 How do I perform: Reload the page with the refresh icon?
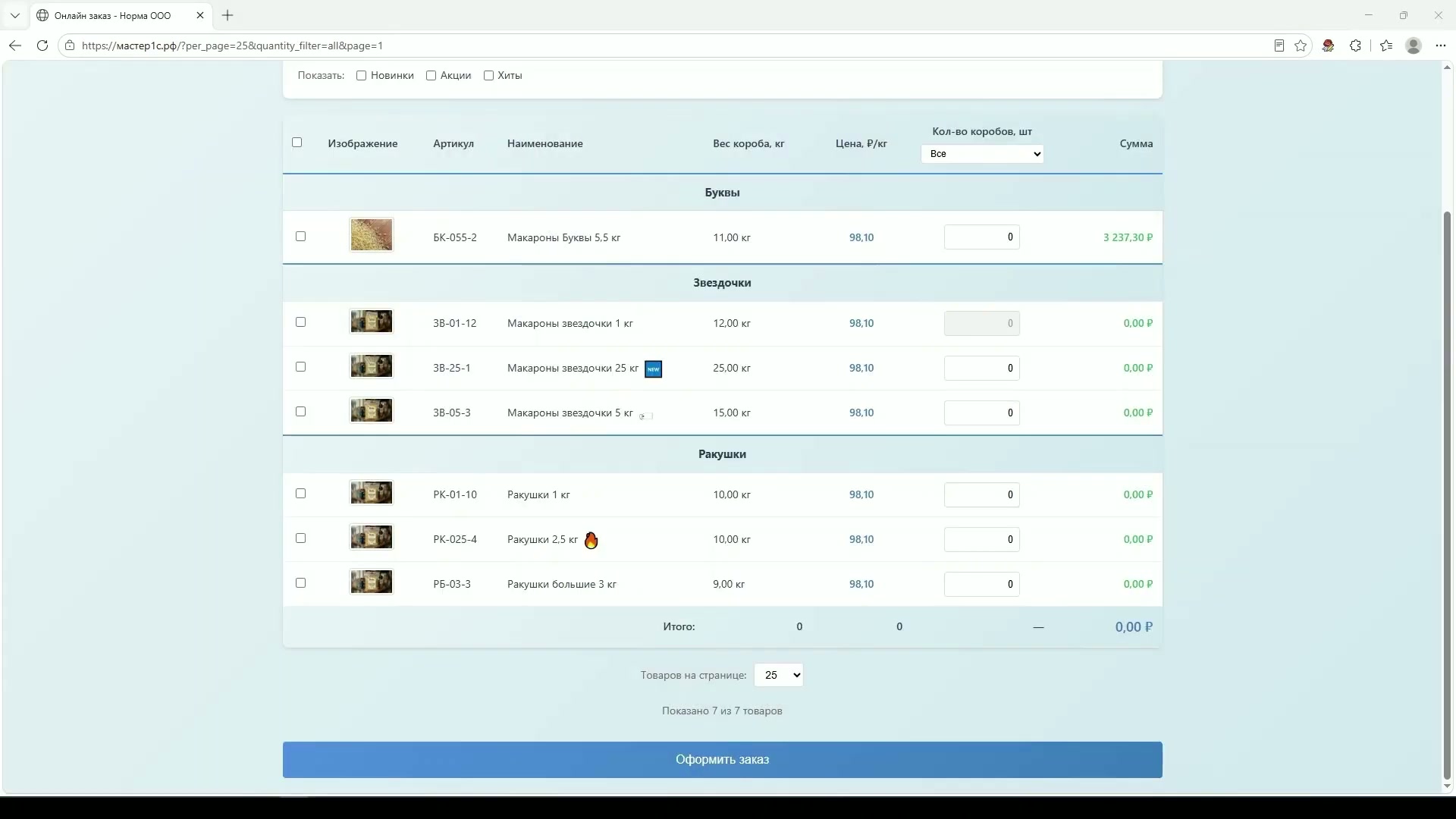click(x=42, y=45)
